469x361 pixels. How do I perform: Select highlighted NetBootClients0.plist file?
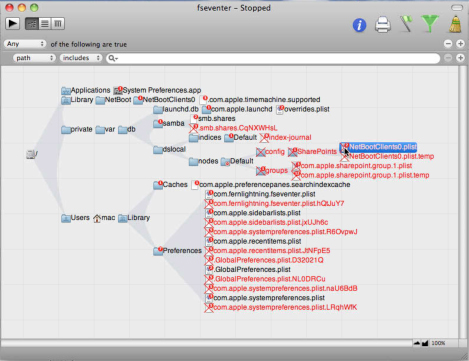pyautogui.click(x=378, y=147)
